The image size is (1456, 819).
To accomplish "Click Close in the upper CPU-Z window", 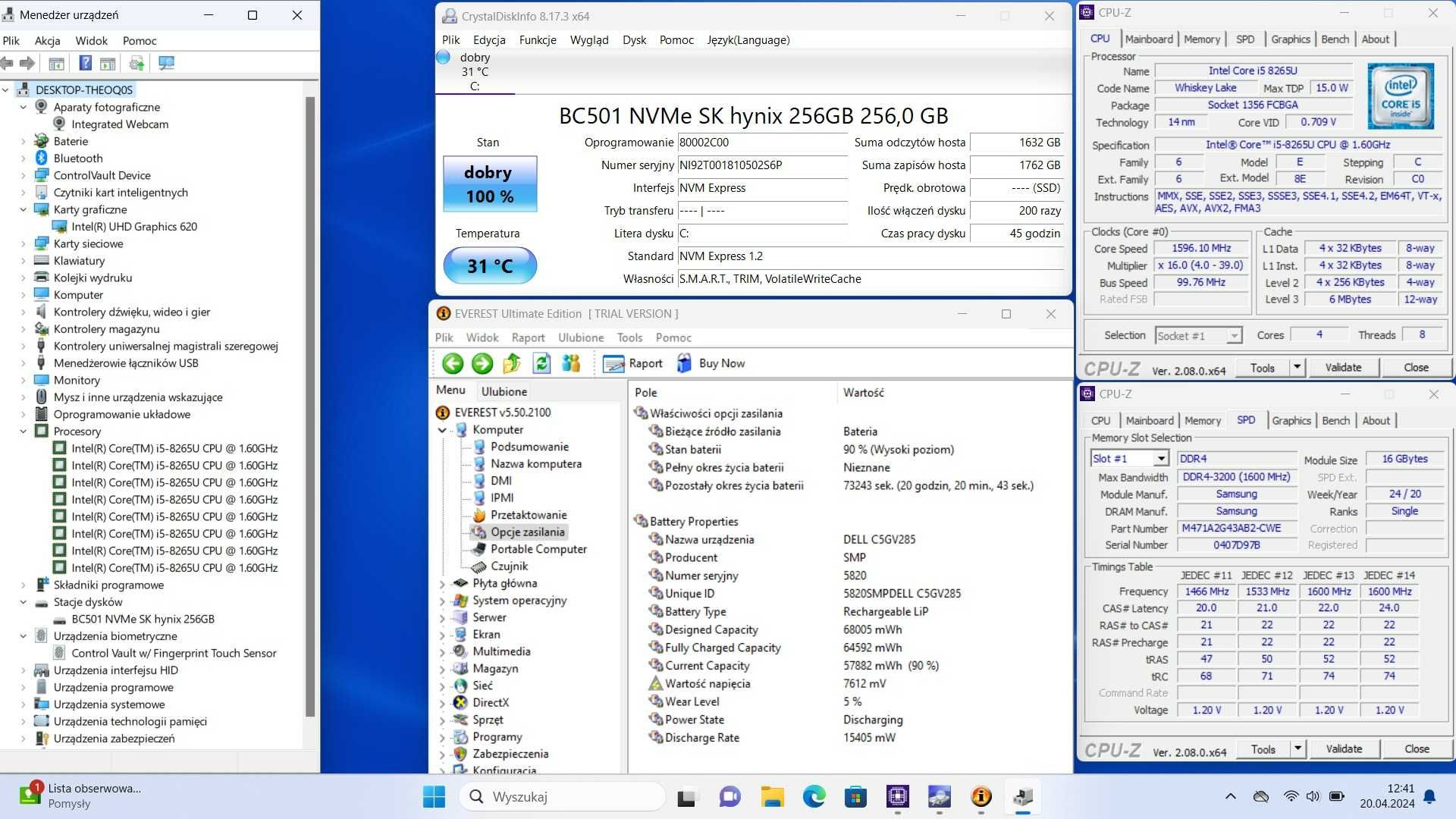I will coord(1416,368).
